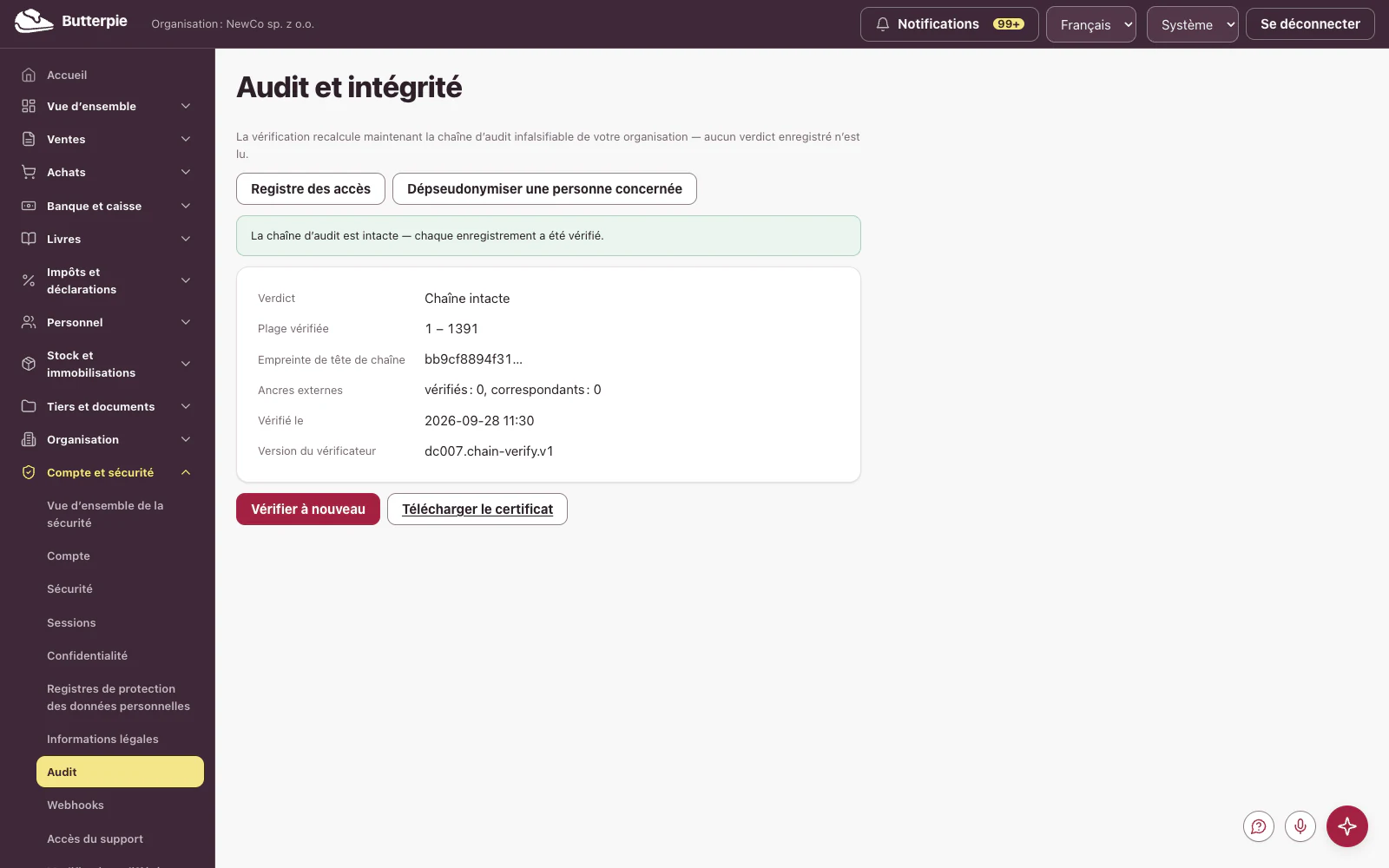Image resolution: width=1389 pixels, height=868 pixels.
Task: Expand the Stock et immobilisations chevron
Action: pyautogui.click(x=186, y=364)
